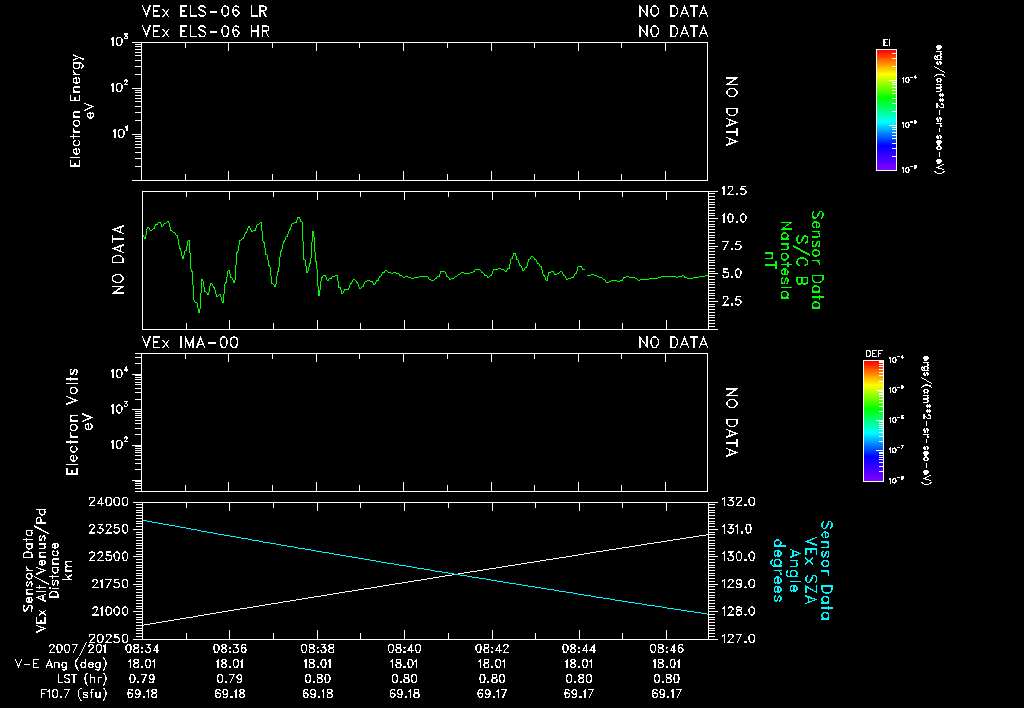Click the '69.18' F10.7 value under 08:34
Screen dimensions: 1024x708
142,694
